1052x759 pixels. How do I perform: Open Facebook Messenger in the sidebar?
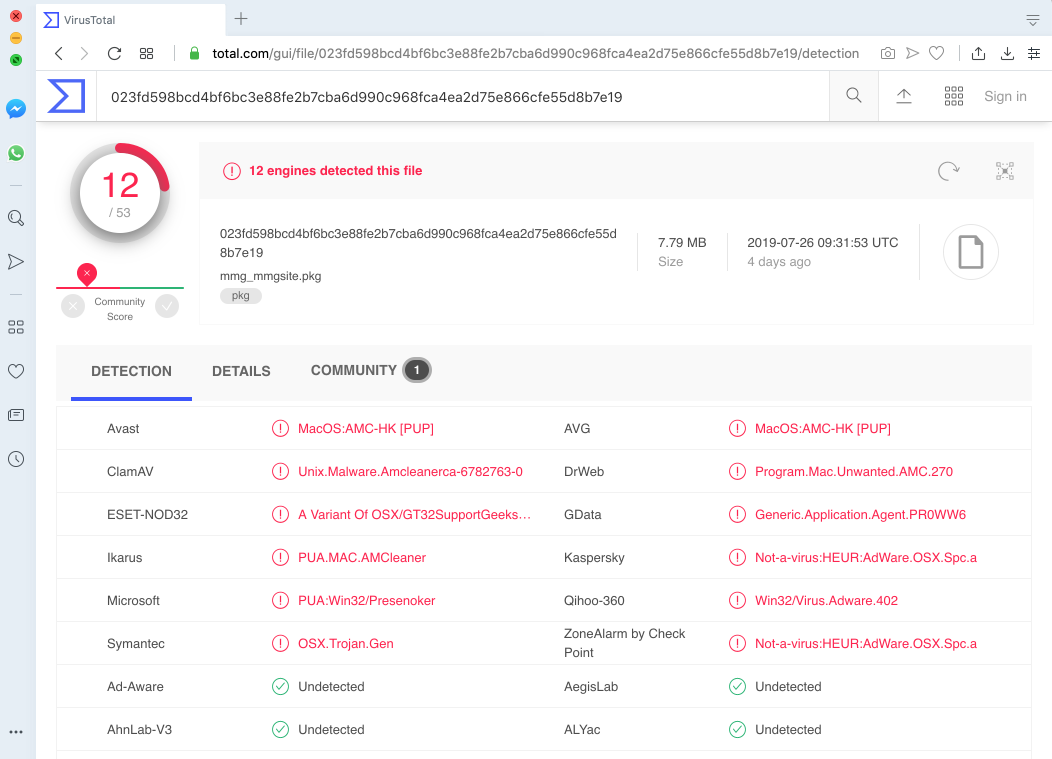[x=16, y=109]
